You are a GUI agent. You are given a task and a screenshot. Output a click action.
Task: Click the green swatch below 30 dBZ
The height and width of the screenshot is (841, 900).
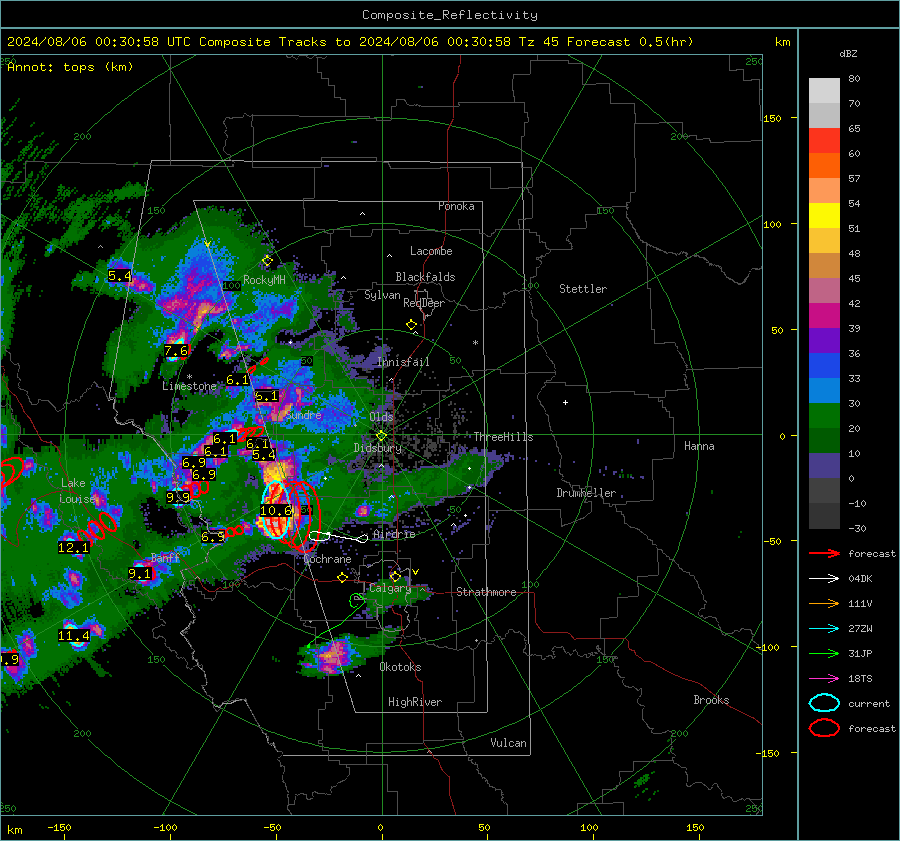pyautogui.click(x=824, y=416)
